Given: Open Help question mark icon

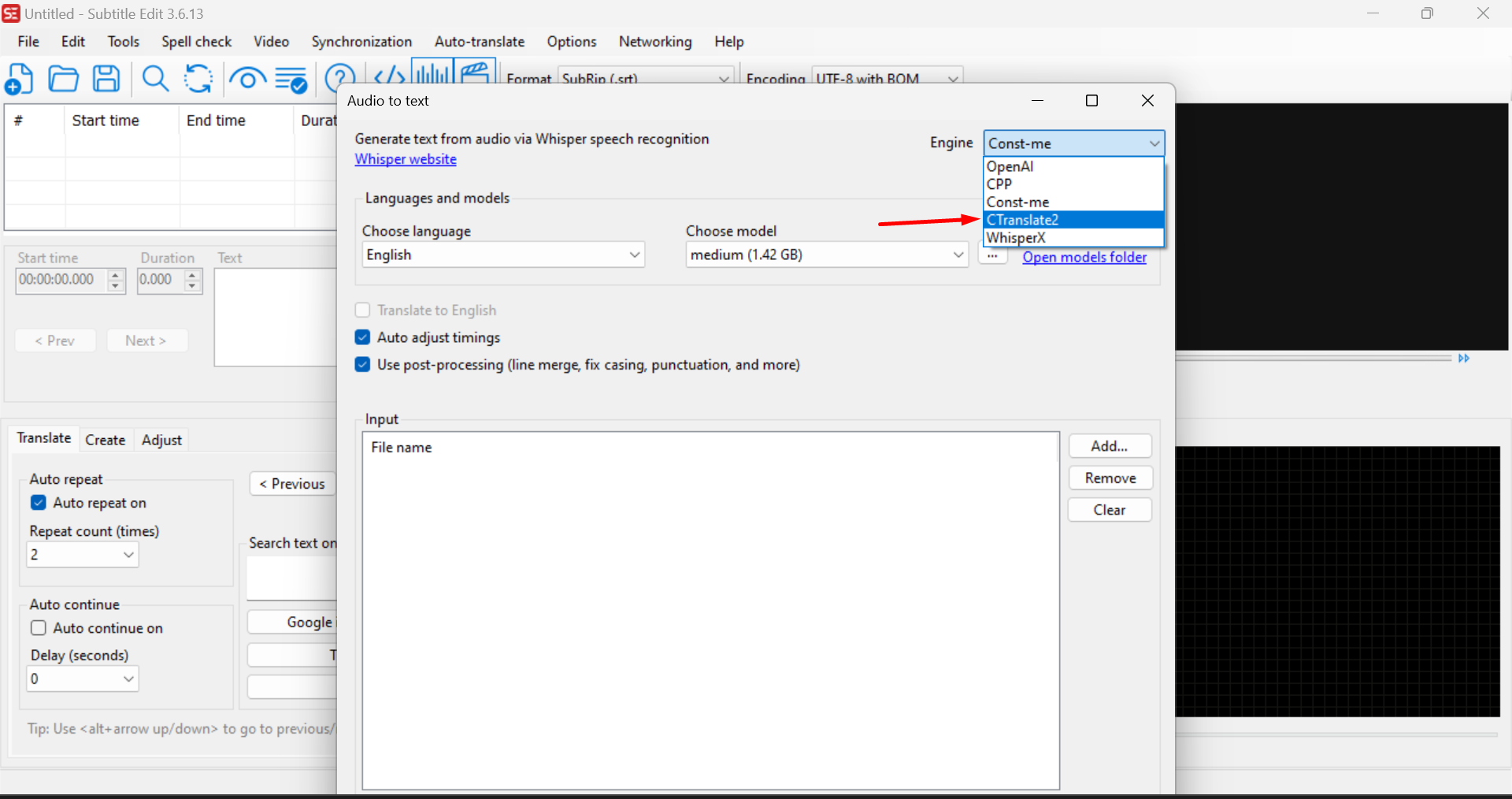Looking at the screenshot, I should tap(340, 78).
